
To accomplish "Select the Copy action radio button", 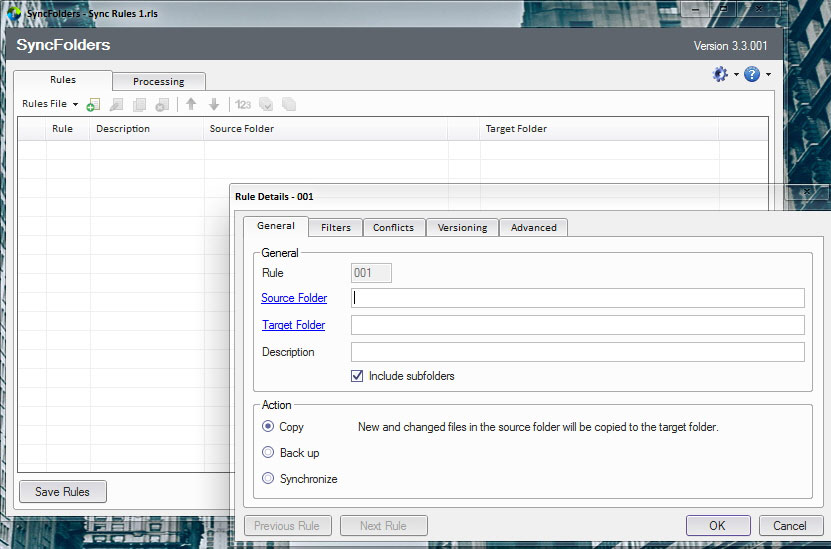I will pyautogui.click(x=268, y=426).
